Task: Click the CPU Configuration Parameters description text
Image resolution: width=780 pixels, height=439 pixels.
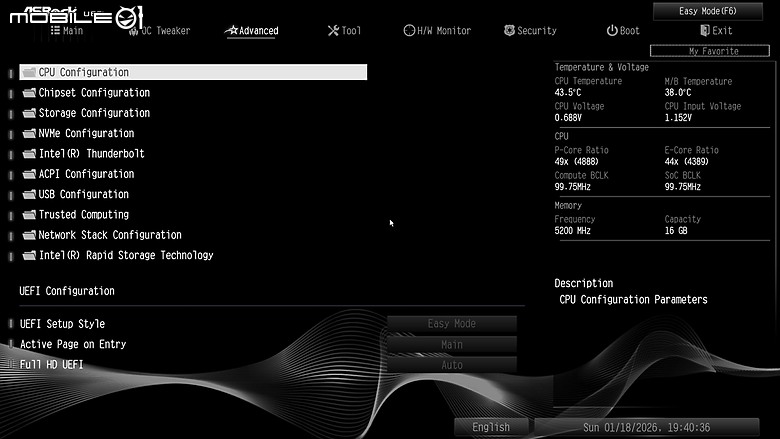Action: click(633, 299)
